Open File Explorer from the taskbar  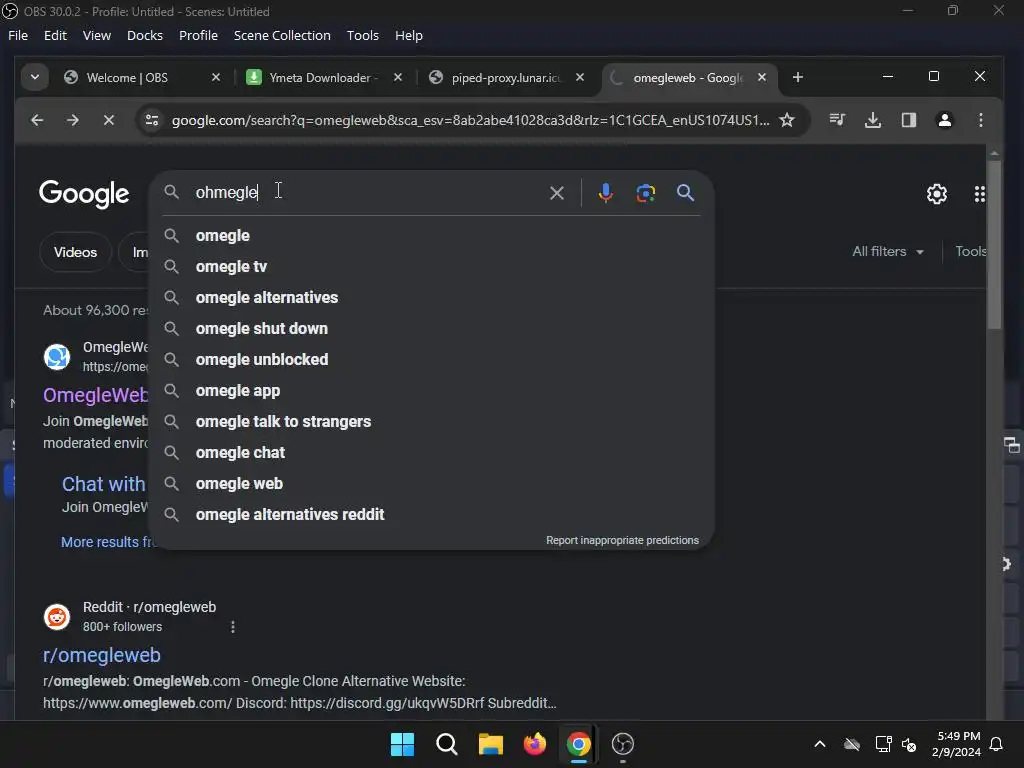(x=490, y=744)
